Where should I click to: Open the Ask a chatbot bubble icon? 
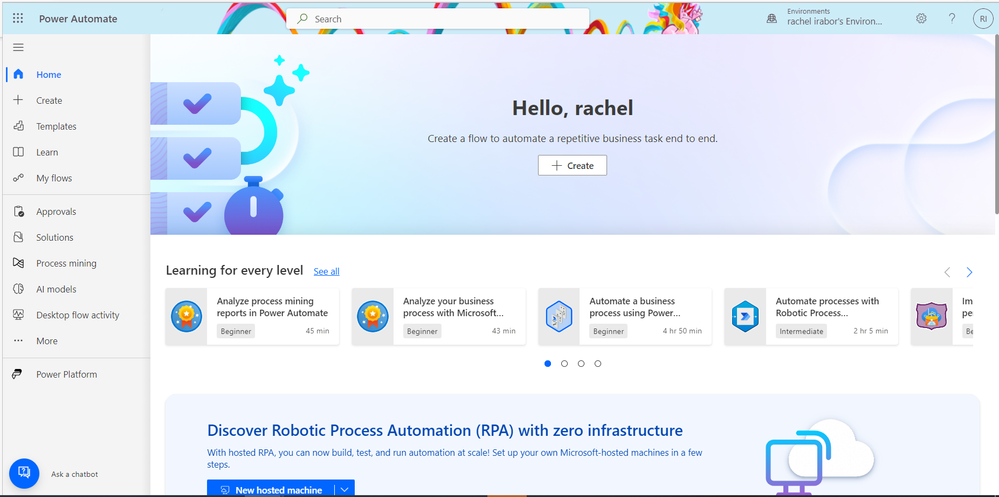pos(24,473)
